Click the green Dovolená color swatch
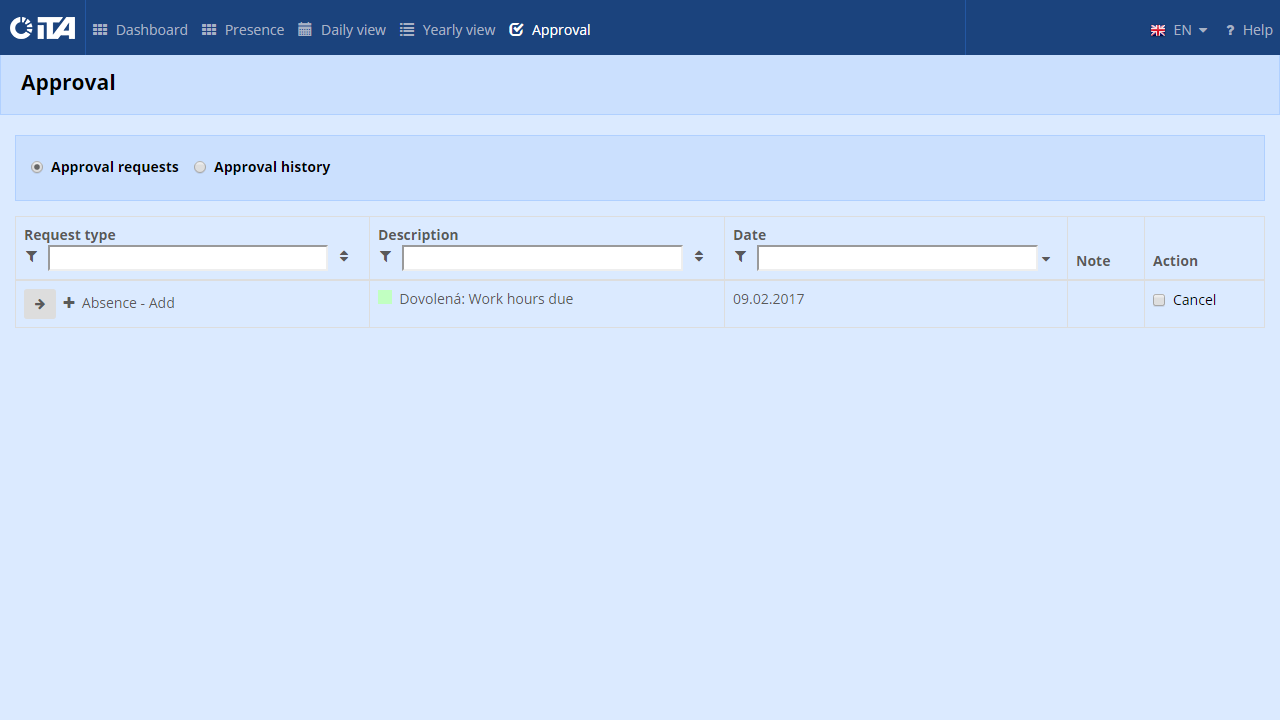Image resolution: width=1280 pixels, height=720 pixels. pyautogui.click(x=385, y=298)
